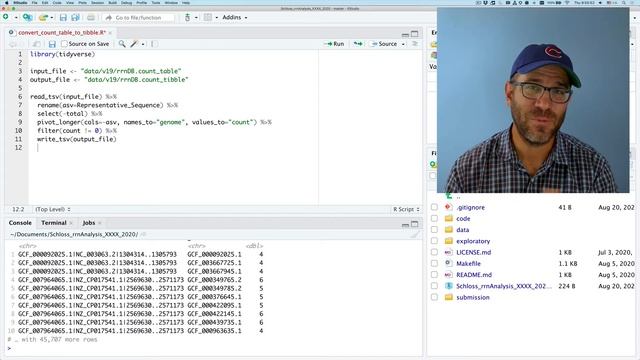The width and height of the screenshot is (640, 360).
Task: Open README.md in the Files pane
Action: click(474, 275)
